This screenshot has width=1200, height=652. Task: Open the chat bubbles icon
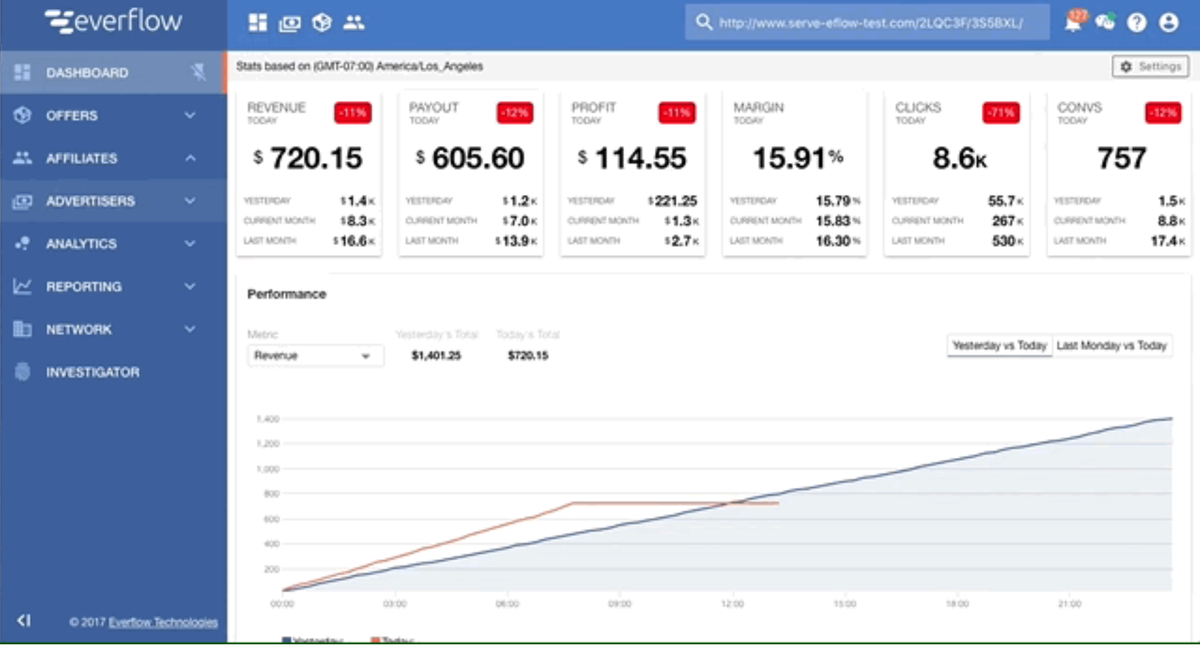coord(1105,22)
